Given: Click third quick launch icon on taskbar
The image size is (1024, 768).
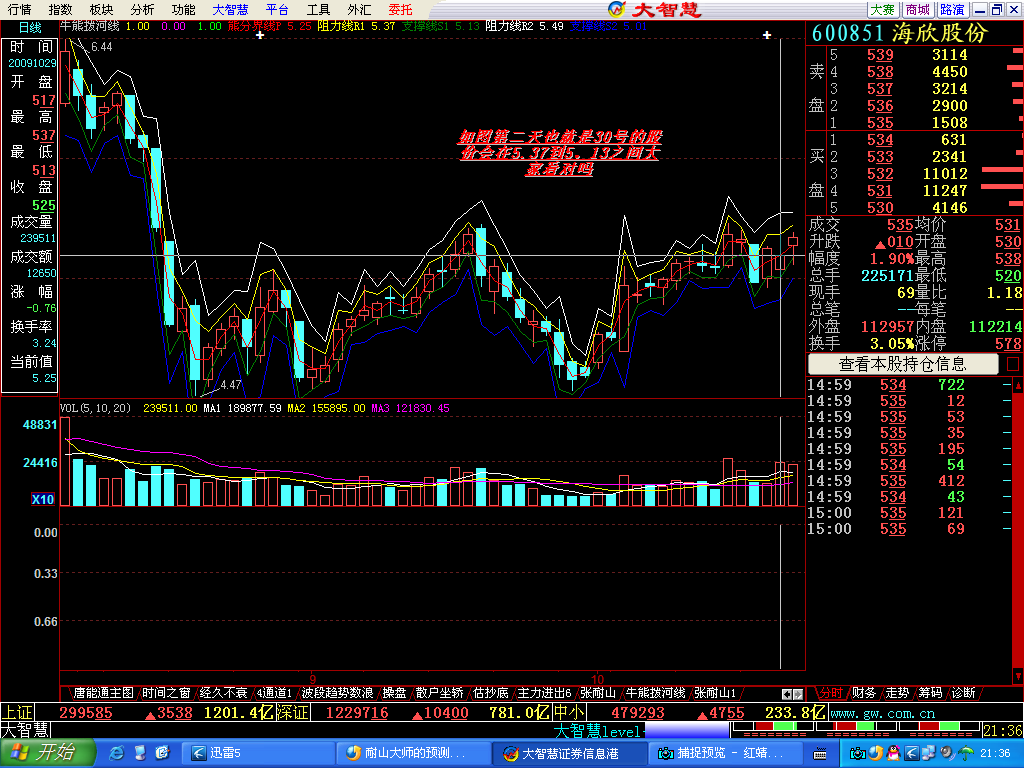Looking at the screenshot, I should tap(163, 753).
